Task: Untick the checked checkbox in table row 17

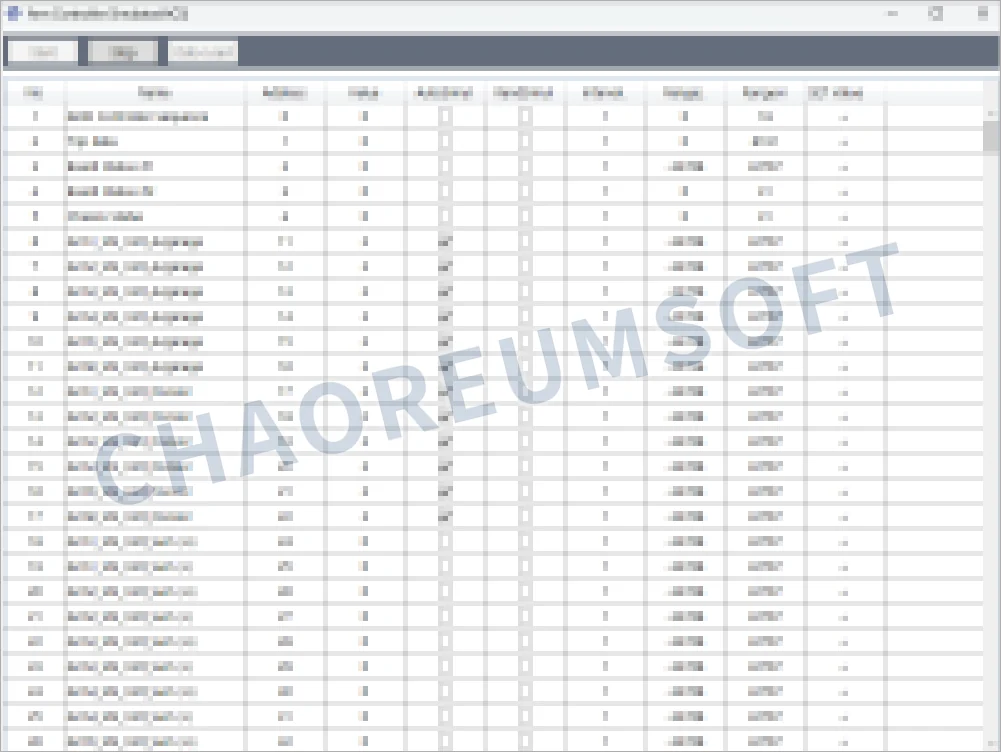Action: (446, 516)
